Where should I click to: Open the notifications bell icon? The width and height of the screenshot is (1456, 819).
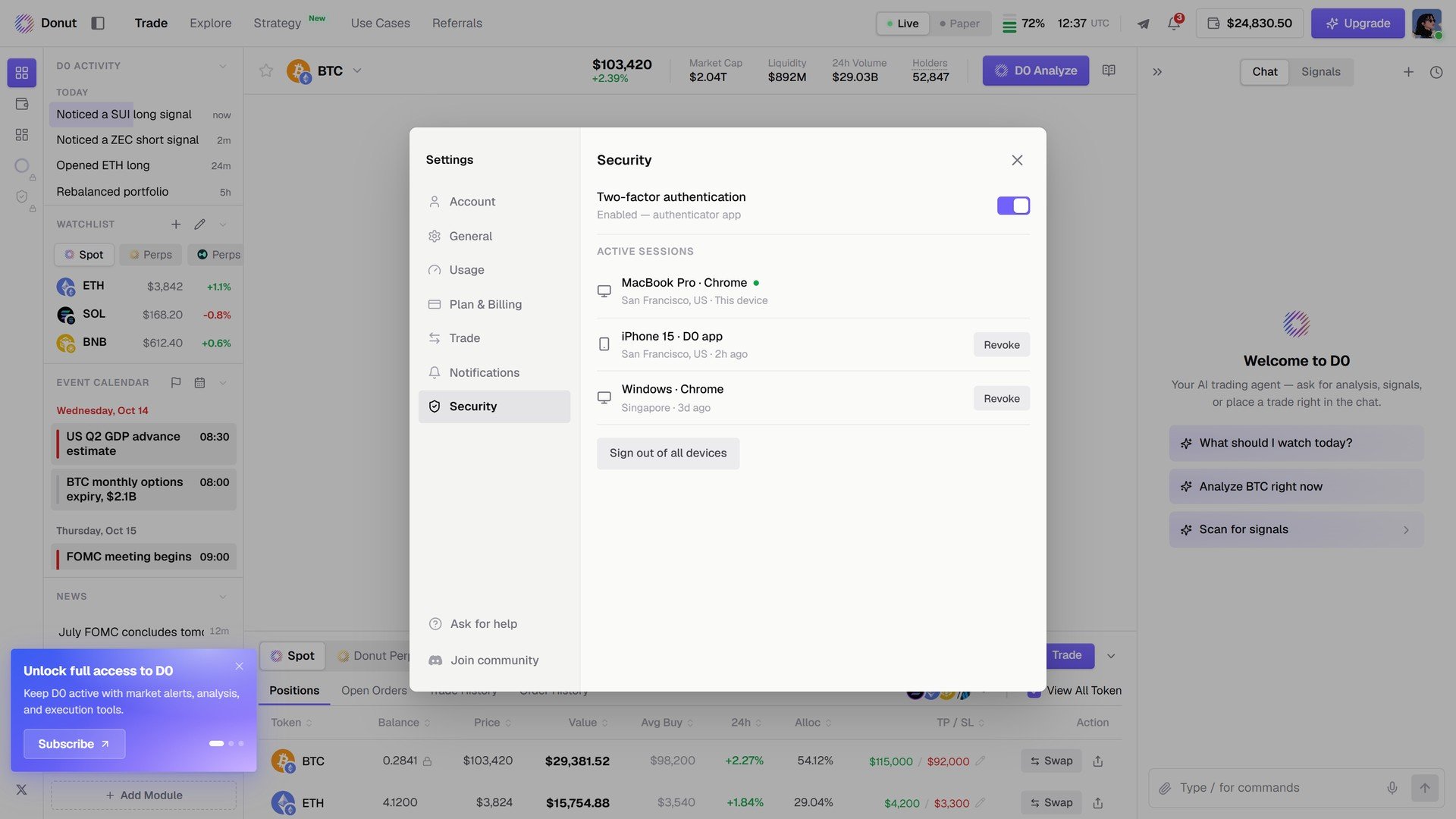(1173, 24)
